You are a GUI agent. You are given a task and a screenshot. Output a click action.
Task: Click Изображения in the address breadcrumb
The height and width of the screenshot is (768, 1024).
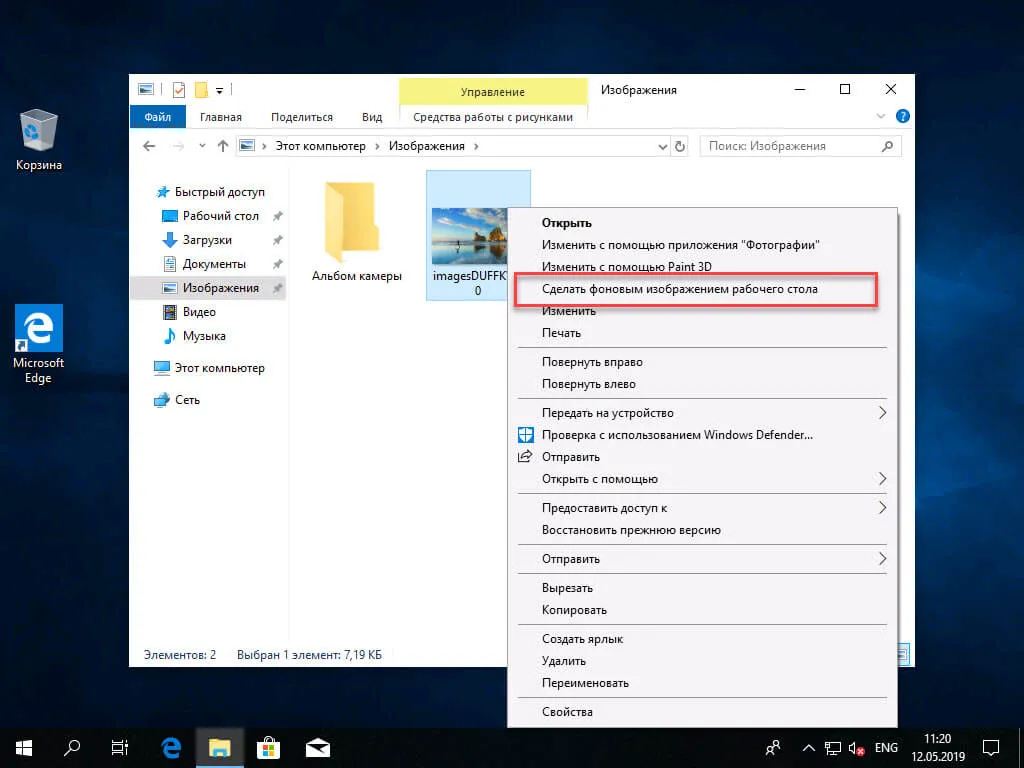[427, 146]
